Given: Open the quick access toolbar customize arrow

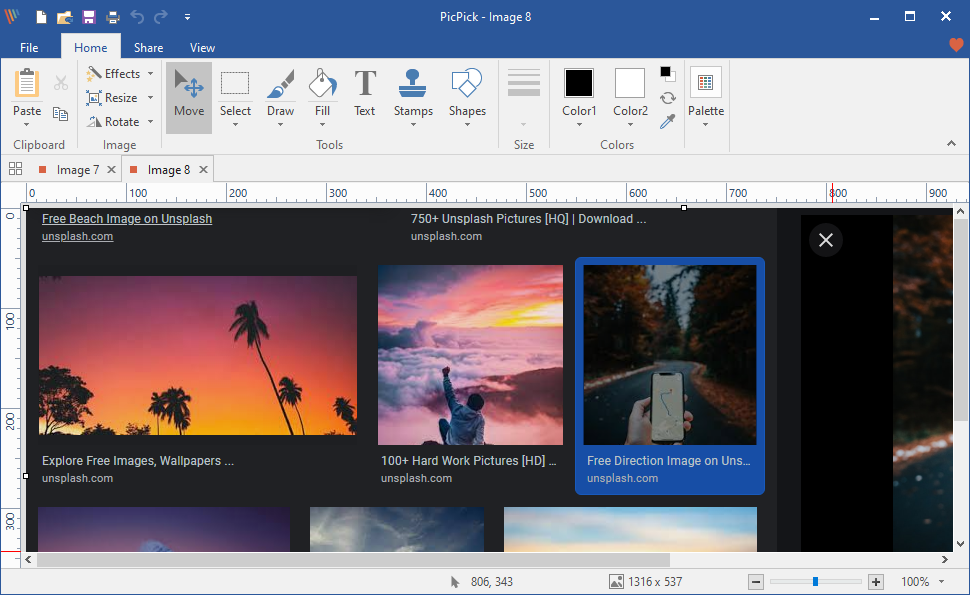Looking at the screenshot, I should pyautogui.click(x=187, y=17).
